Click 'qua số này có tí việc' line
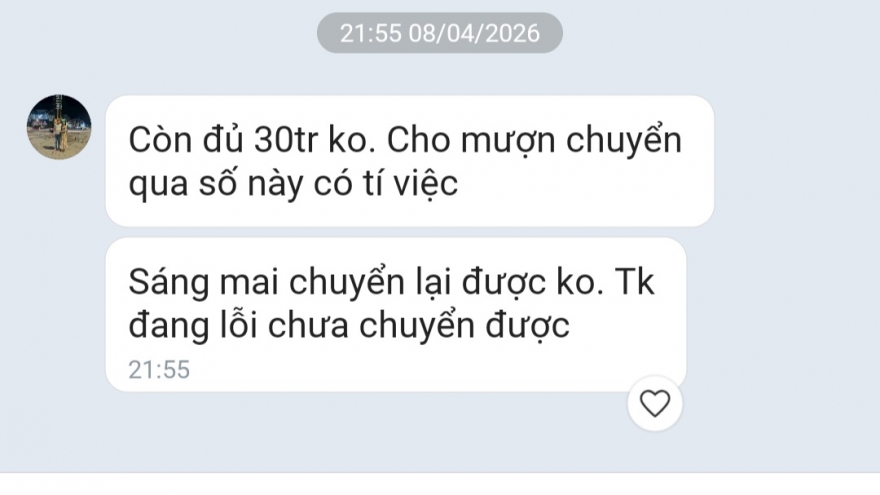The height and width of the screenshot is (495, 880). pos(293,184)
